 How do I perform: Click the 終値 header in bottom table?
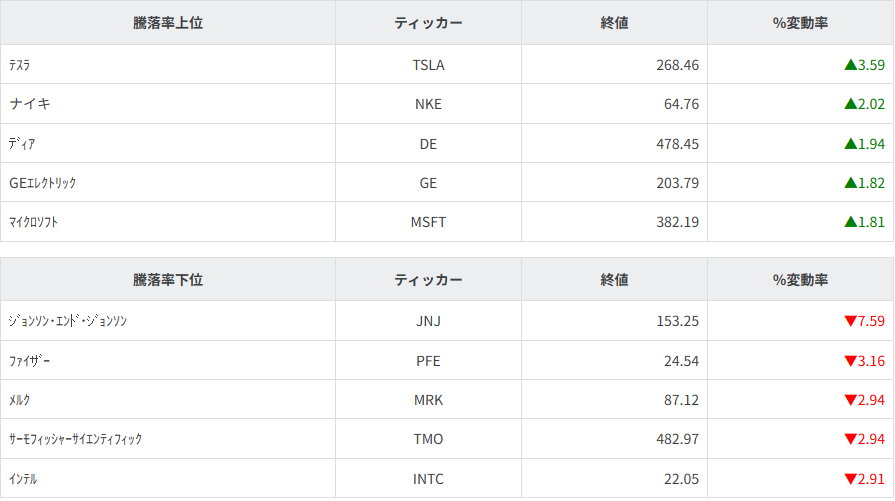(x=614, y=280)
